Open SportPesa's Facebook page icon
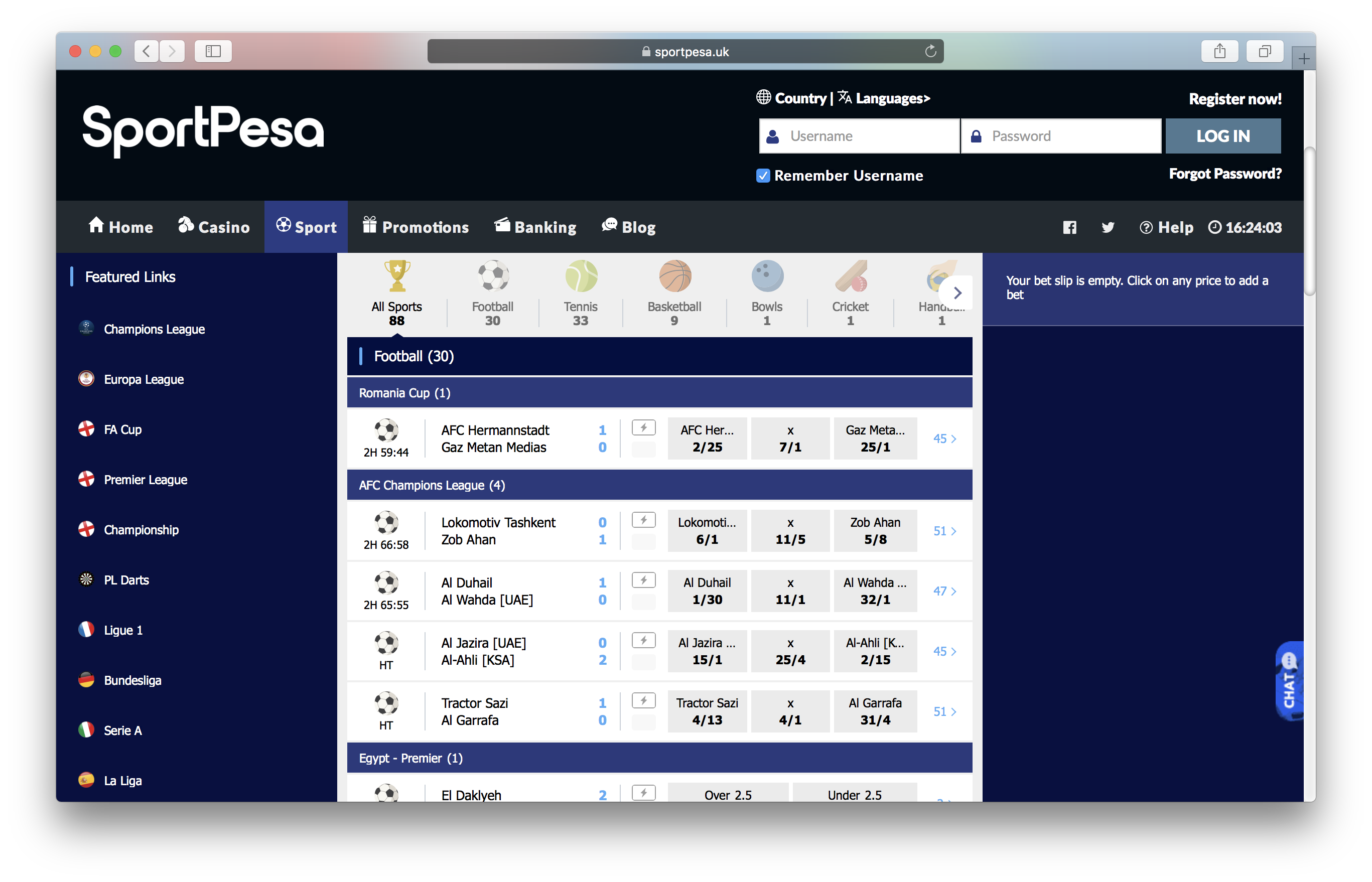 pyautogui.click(x=1069, y=227)
